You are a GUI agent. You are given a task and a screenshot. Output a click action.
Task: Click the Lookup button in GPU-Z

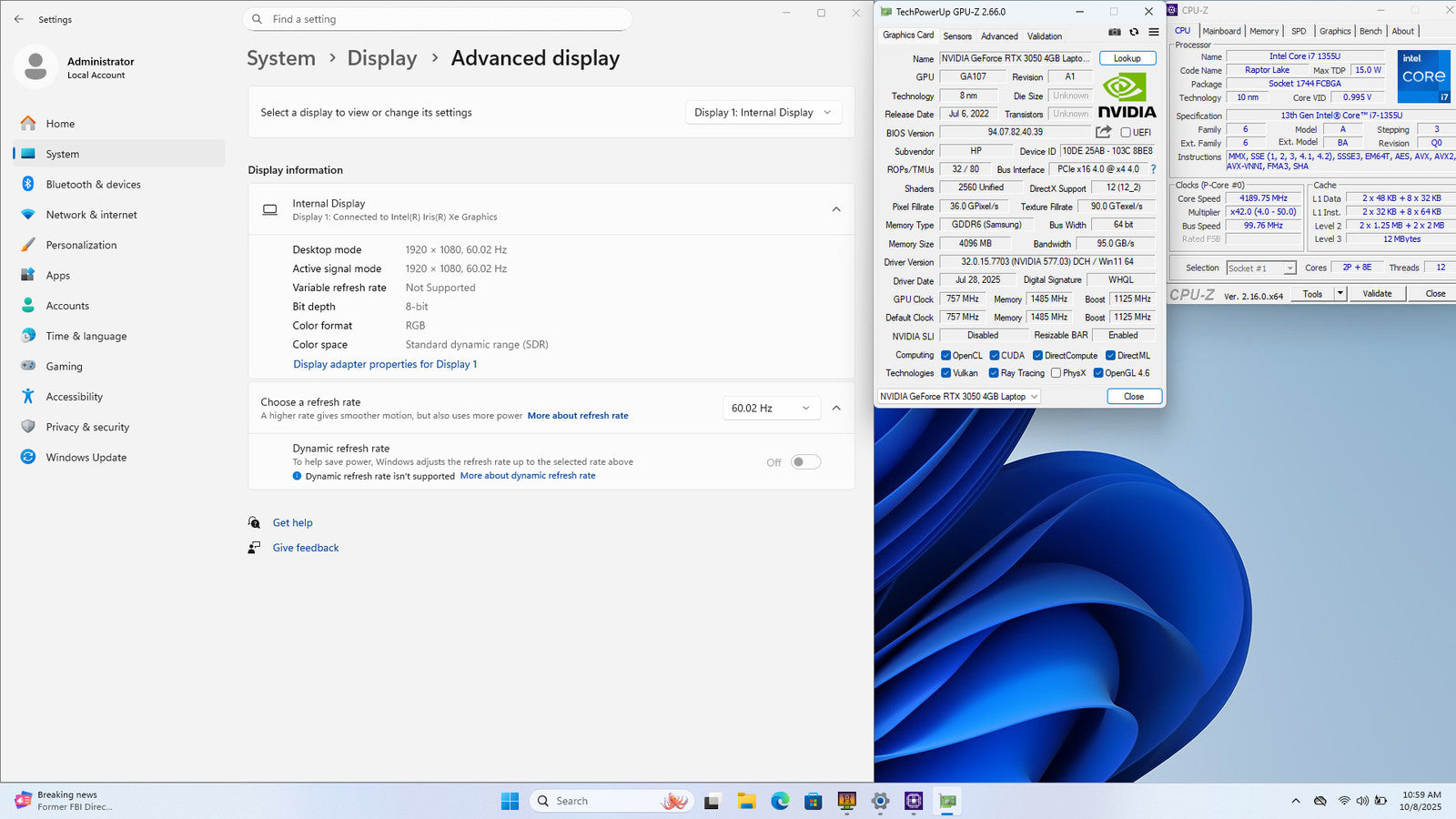[x=1127, y=58]
